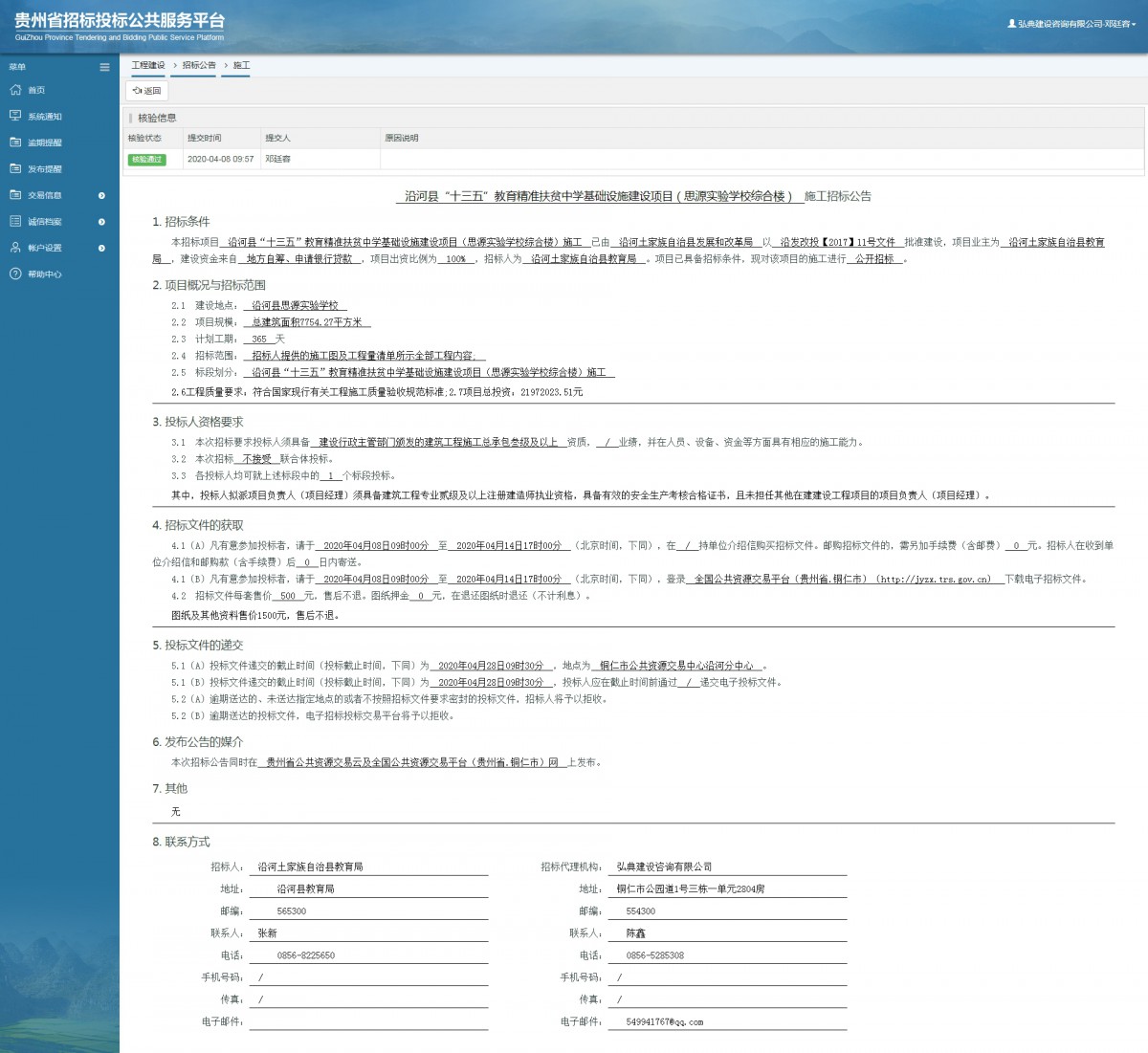The width and height of the screenshot is (1148, 1053).
Task: Click the green 核验通过 status badge
Action: [146, 160]
